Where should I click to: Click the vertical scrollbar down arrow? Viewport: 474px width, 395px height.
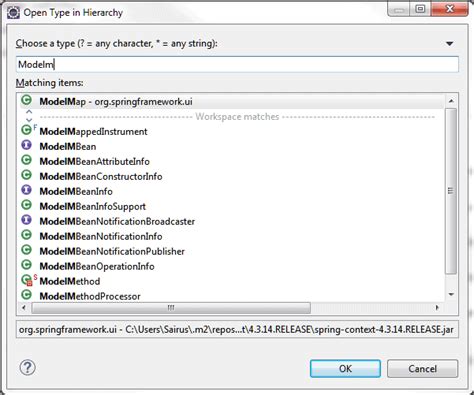[x=451, y=294]
